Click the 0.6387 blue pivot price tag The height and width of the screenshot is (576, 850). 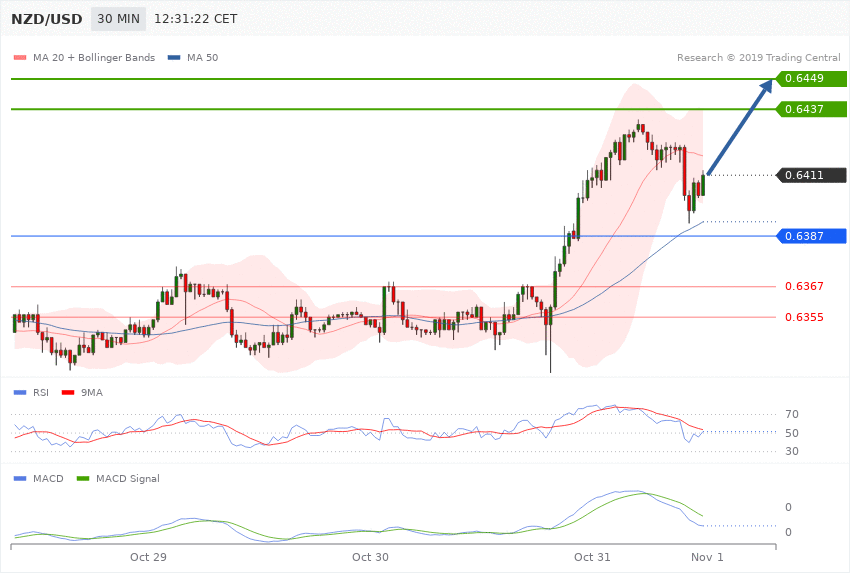812,236
